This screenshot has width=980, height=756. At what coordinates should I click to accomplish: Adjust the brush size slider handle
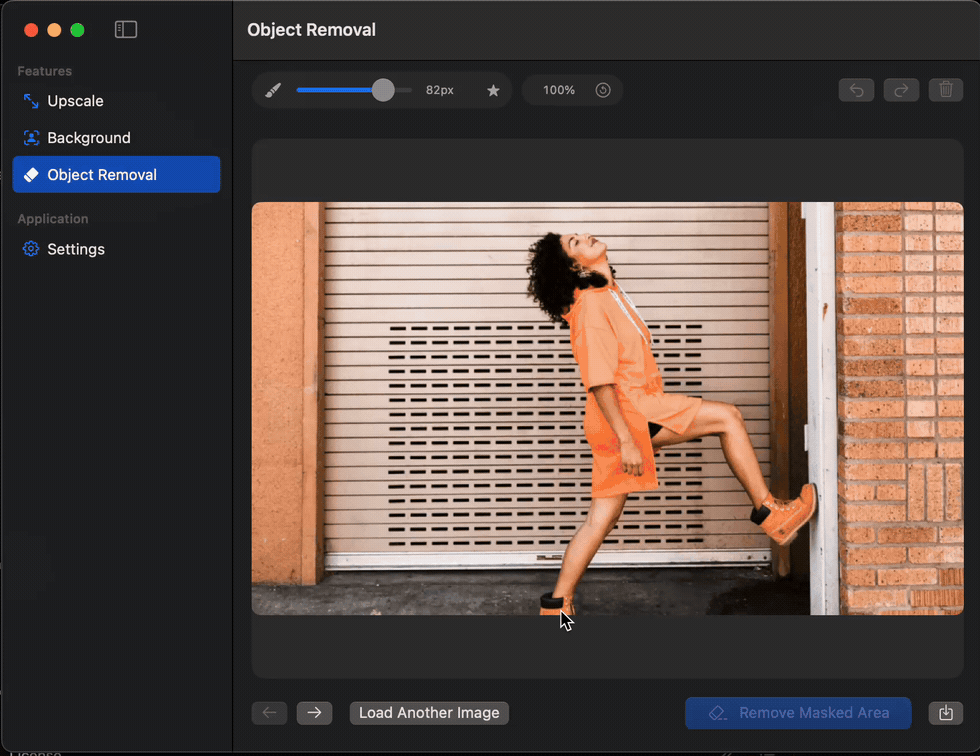tap(383, 90)
